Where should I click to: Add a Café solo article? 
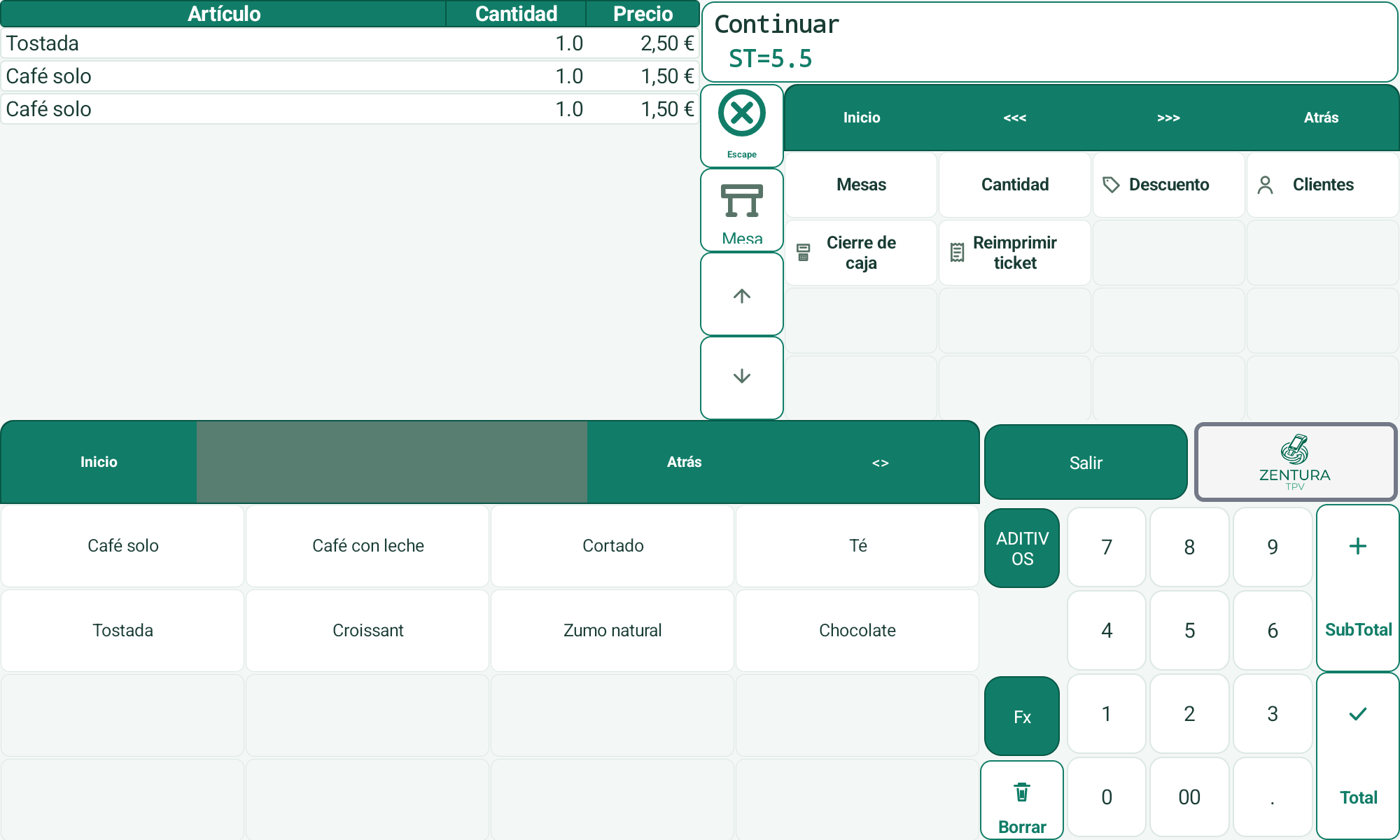[122, 546]
